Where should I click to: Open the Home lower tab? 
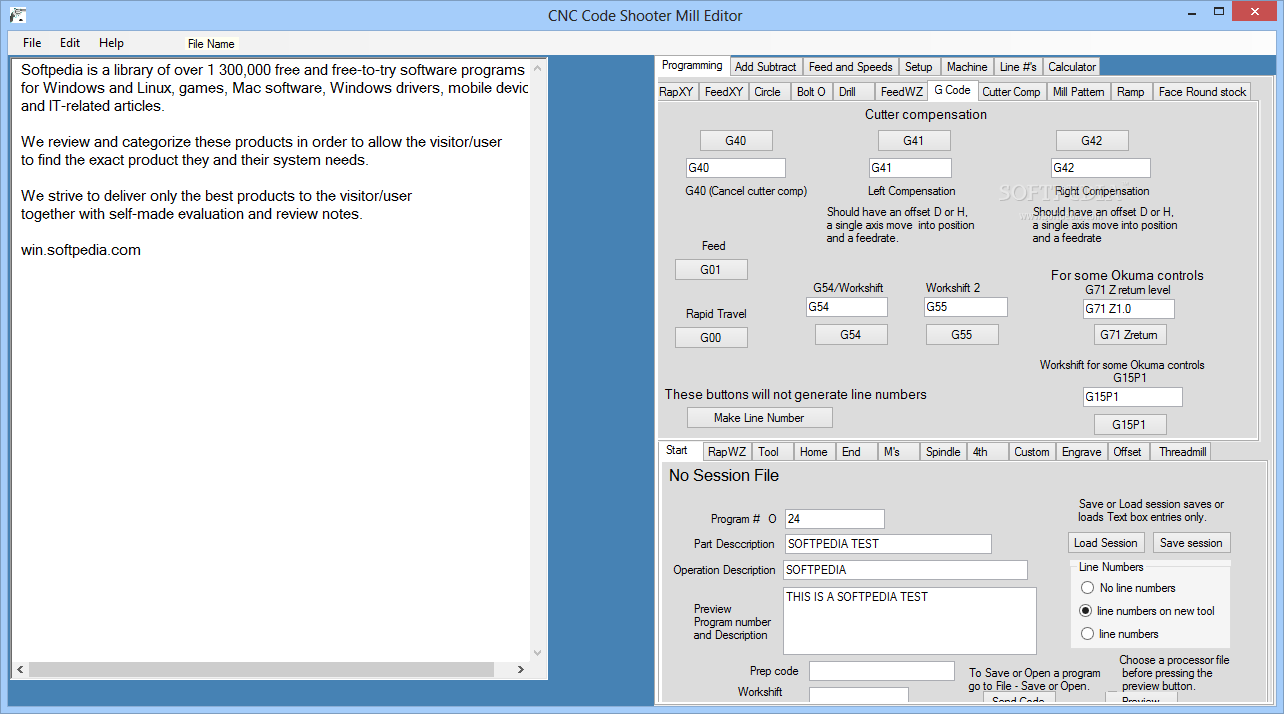[814, 452]
